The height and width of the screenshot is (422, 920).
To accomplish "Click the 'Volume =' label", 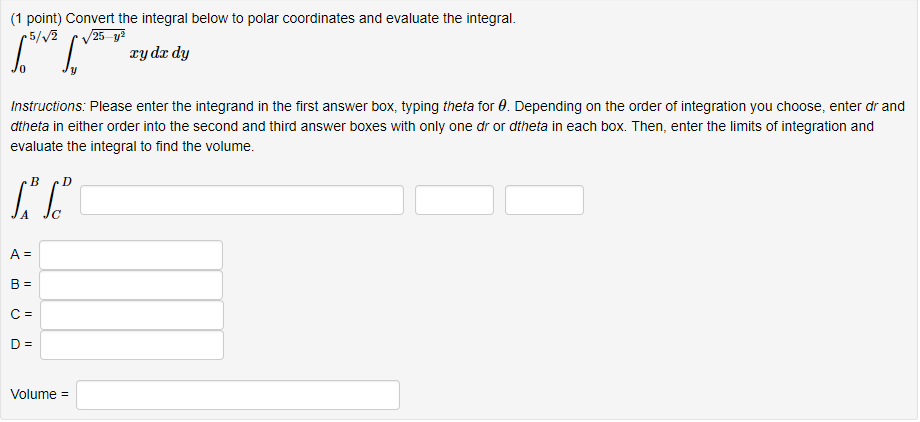I will tap(39, 394).
